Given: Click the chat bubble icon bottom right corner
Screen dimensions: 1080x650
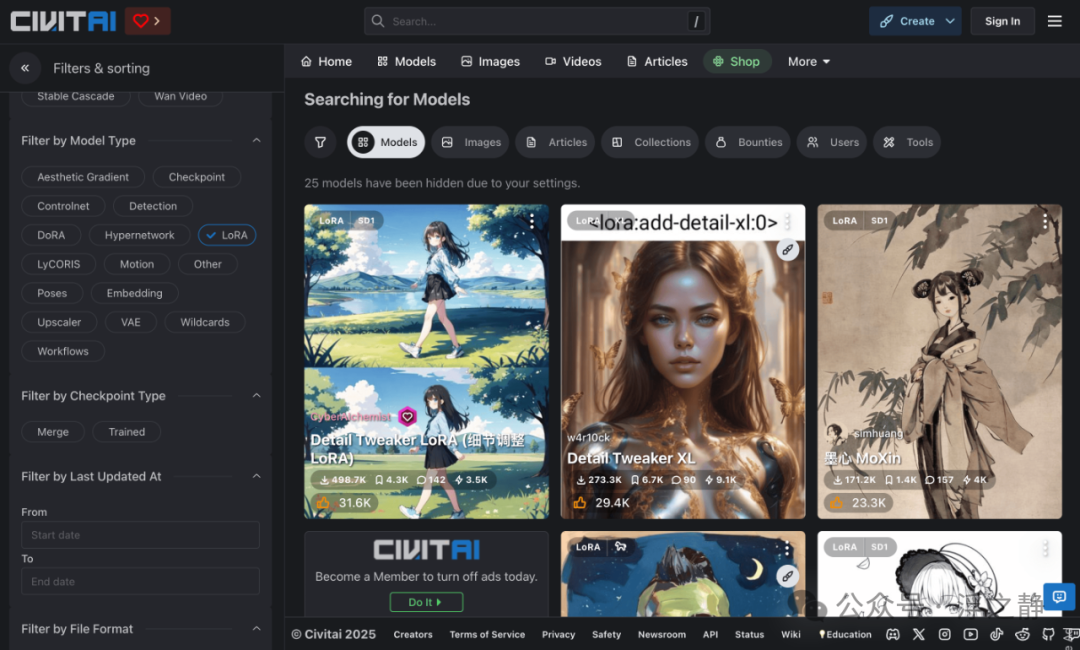Looking at the screenshot, I should (x=1058, y=596).
